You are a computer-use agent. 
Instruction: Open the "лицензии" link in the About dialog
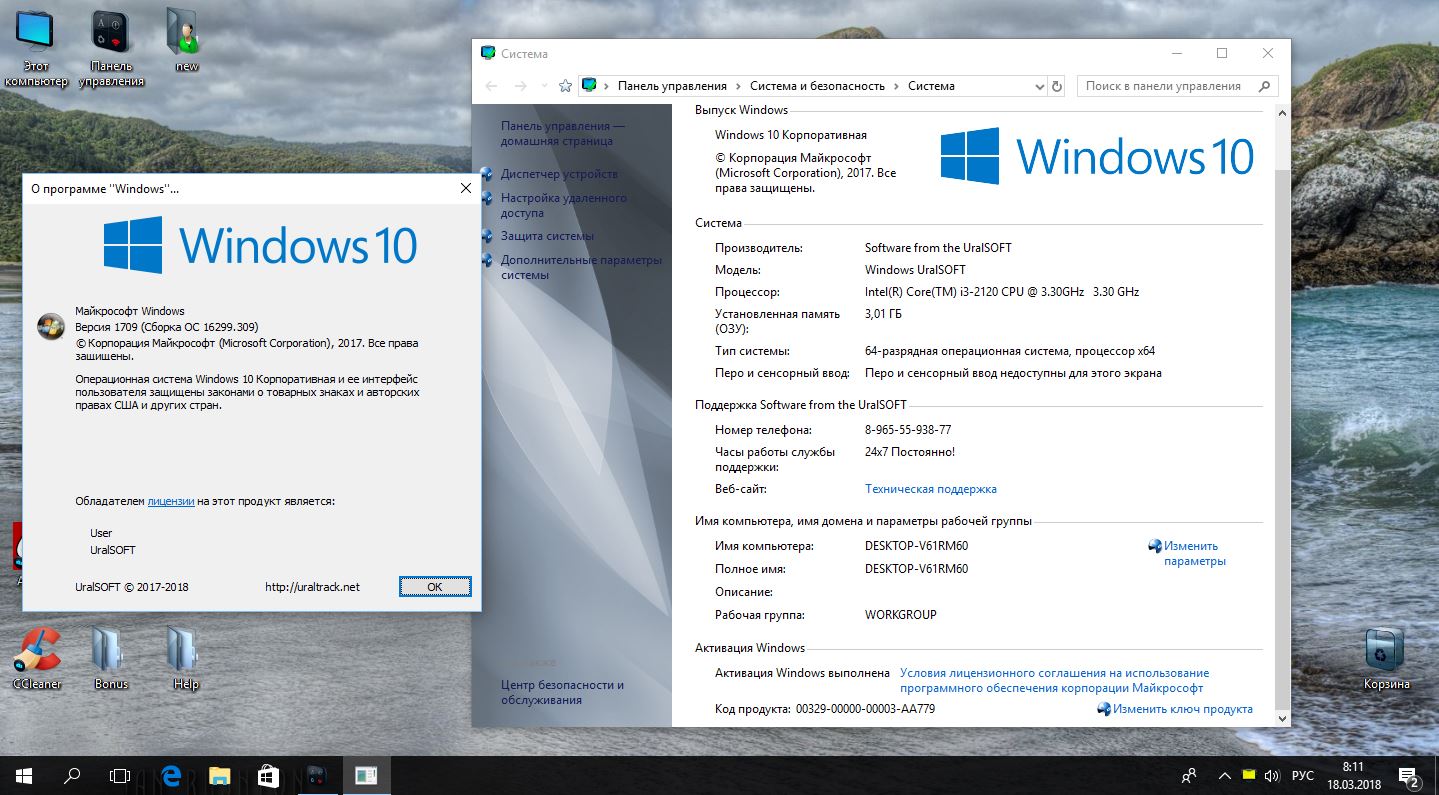click(x=171, y=501)
